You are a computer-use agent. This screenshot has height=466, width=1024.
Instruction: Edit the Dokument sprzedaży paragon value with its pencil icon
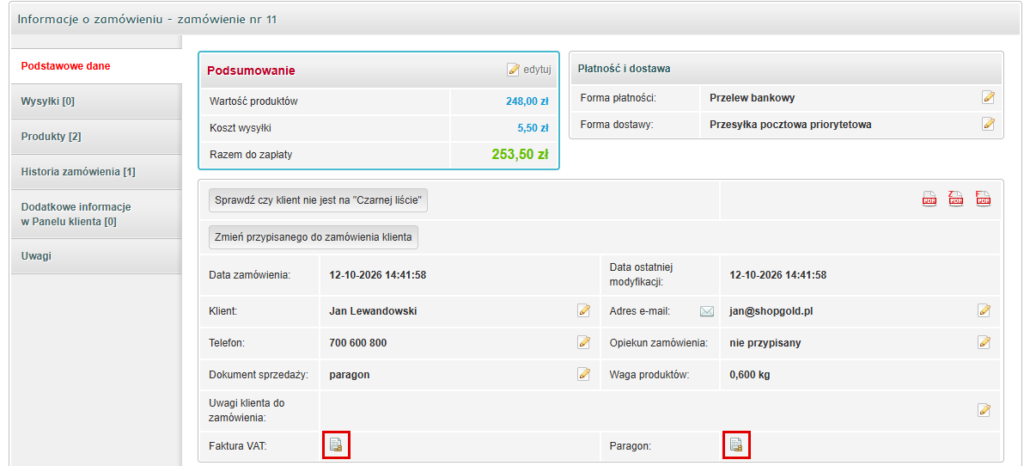[x=584, y=374]
